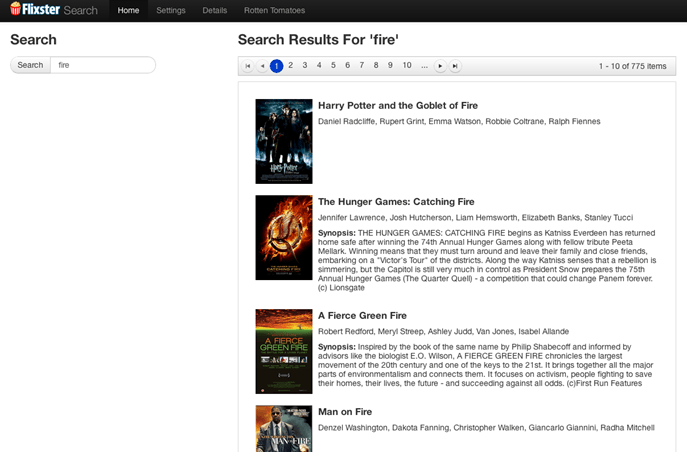The width and height of the screenshot is (687, 452).
Task: Select page 4 in pager
Action: click(319, 65)
